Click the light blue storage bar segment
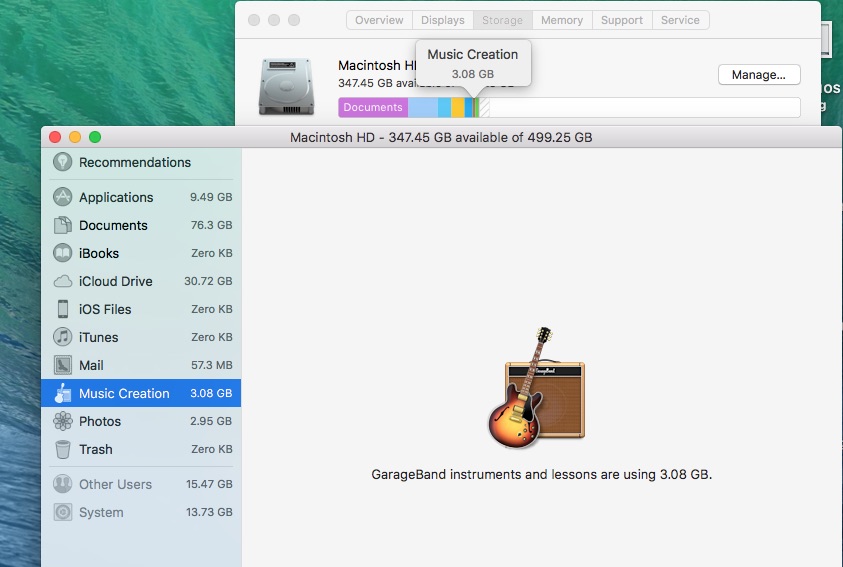The width and height of the screenshot is (843, 567). [x=423, y=107]
